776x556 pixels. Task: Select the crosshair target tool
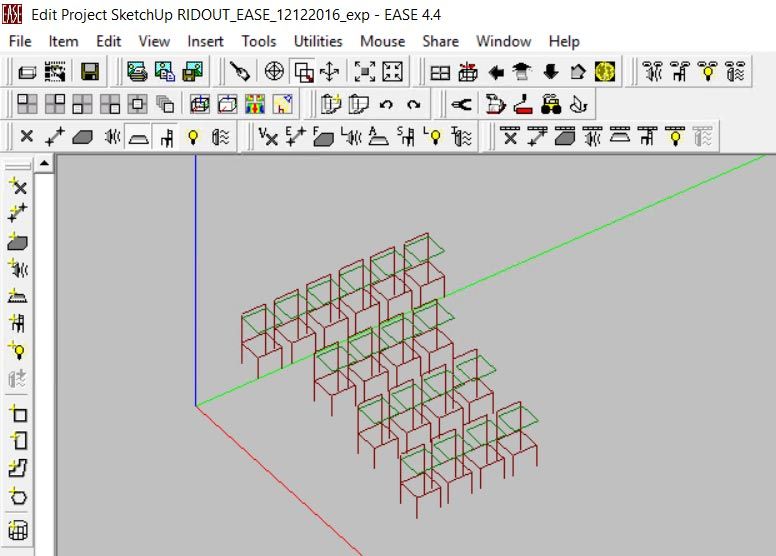click(x=274, y=72)
